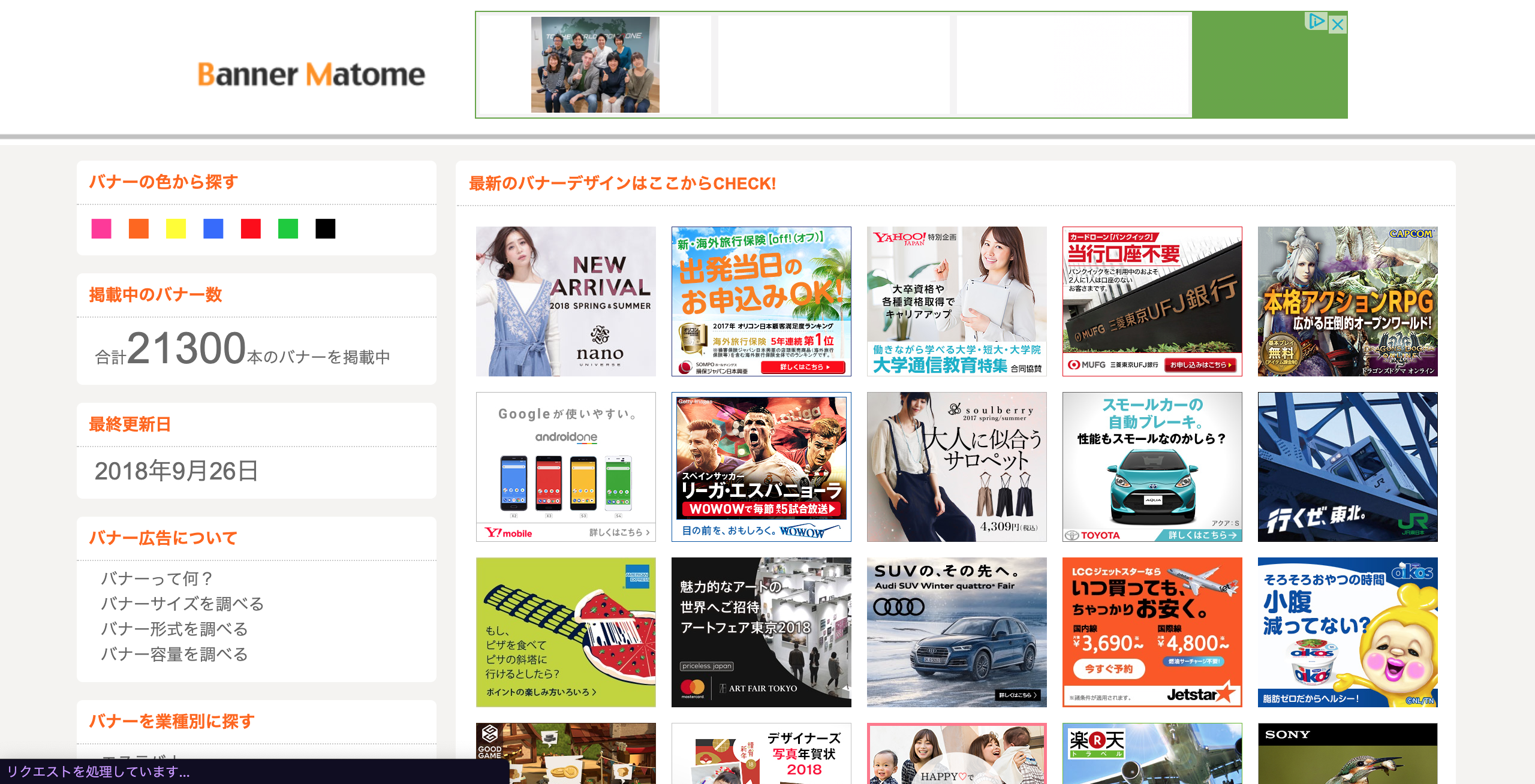Open the Audi SUV Winter quattro banner
Image resolution: width=1535 pixels, height=784 pixels.
[957, 632]
